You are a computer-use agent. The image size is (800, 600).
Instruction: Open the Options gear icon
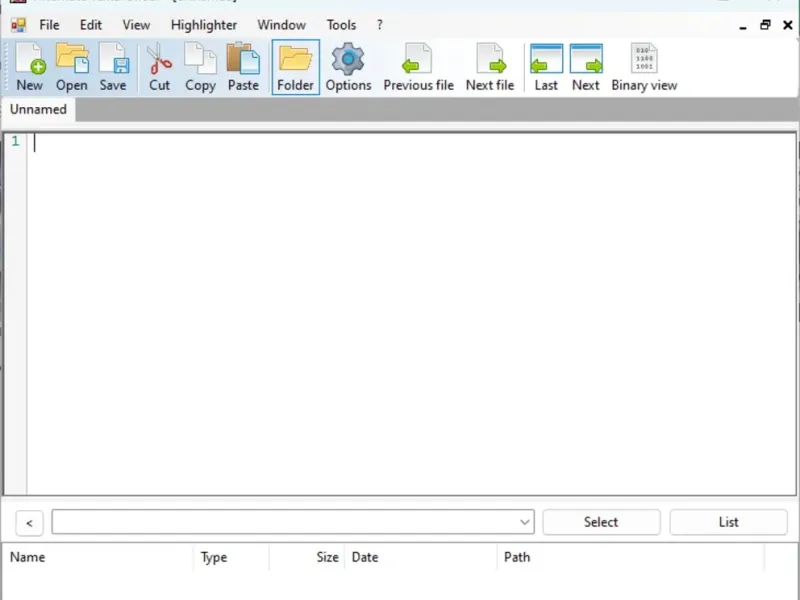pyautogui.click(x=348, y=67)
